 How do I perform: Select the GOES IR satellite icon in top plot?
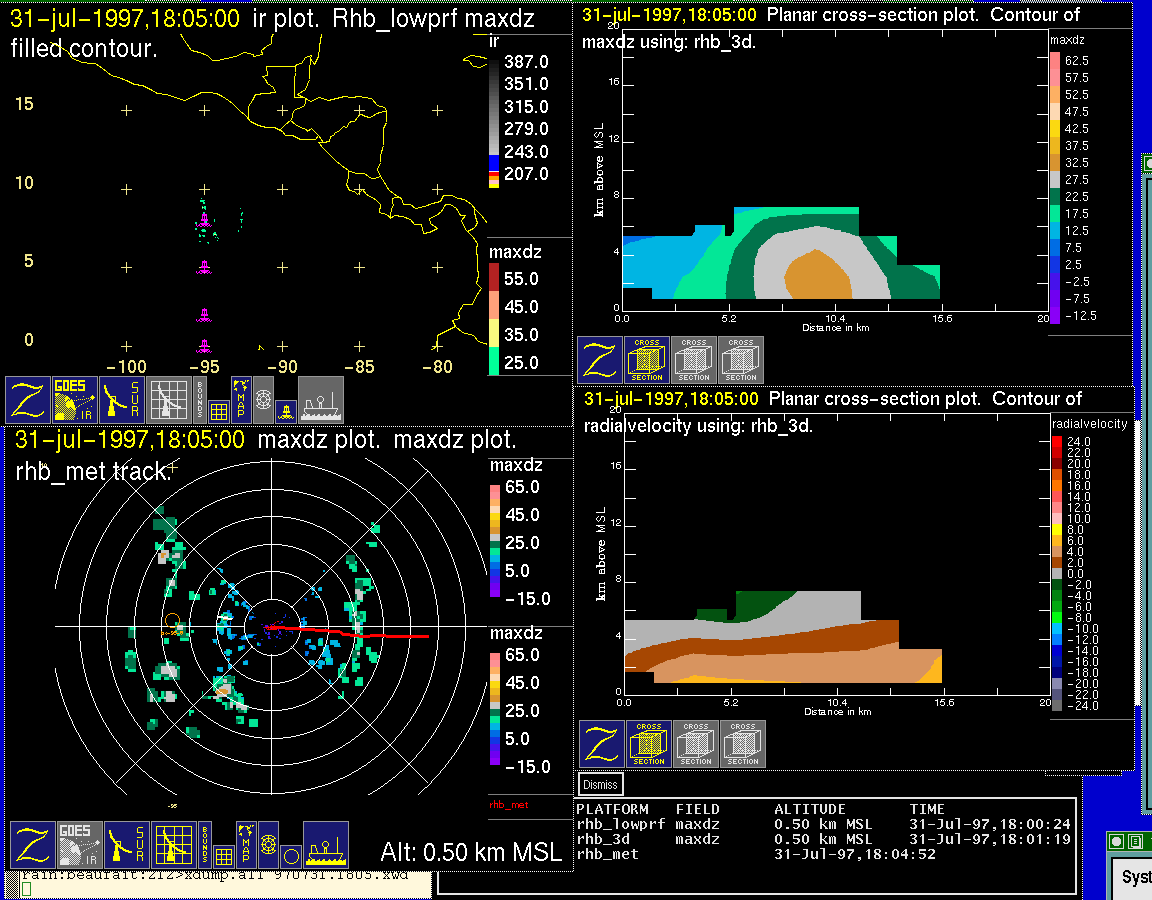click(x=75, y=400)
